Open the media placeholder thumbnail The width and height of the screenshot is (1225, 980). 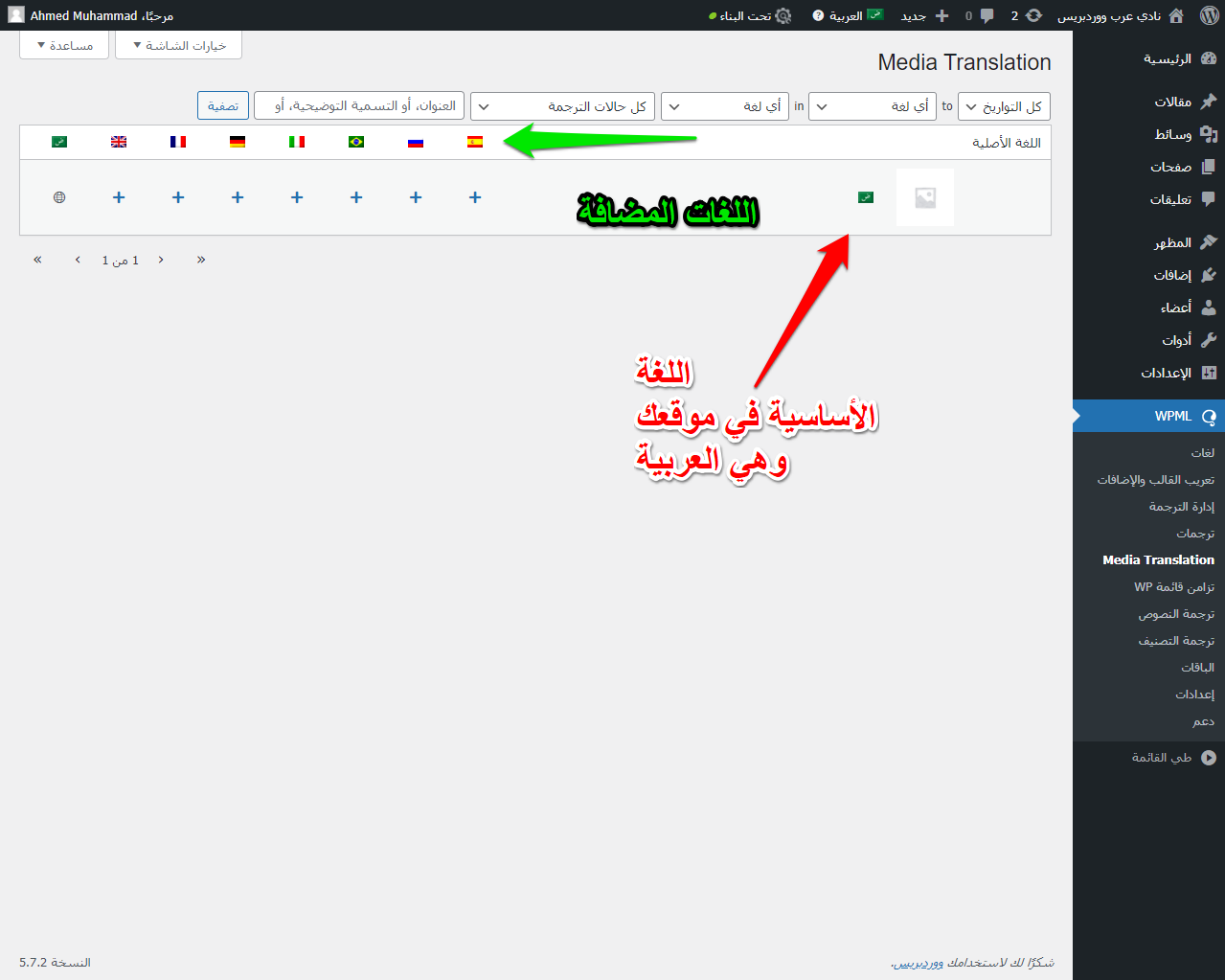[x=925, y=197]
